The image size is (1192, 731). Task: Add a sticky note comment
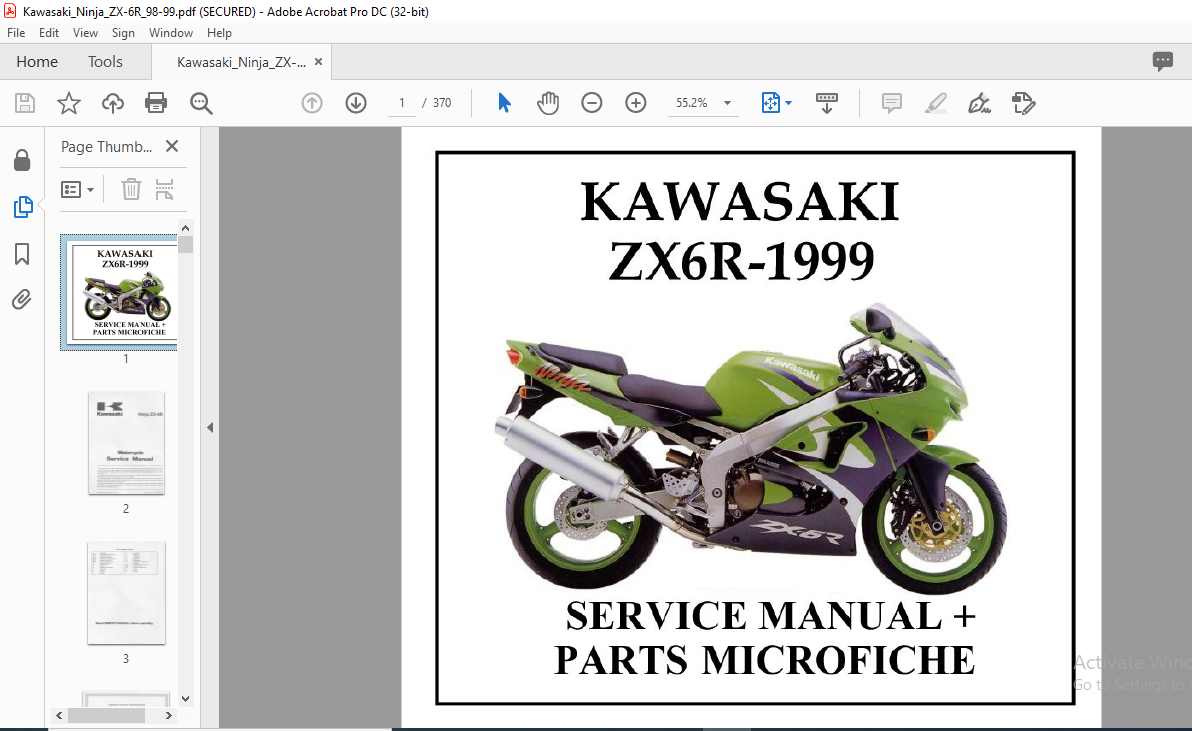coord(892,103)
